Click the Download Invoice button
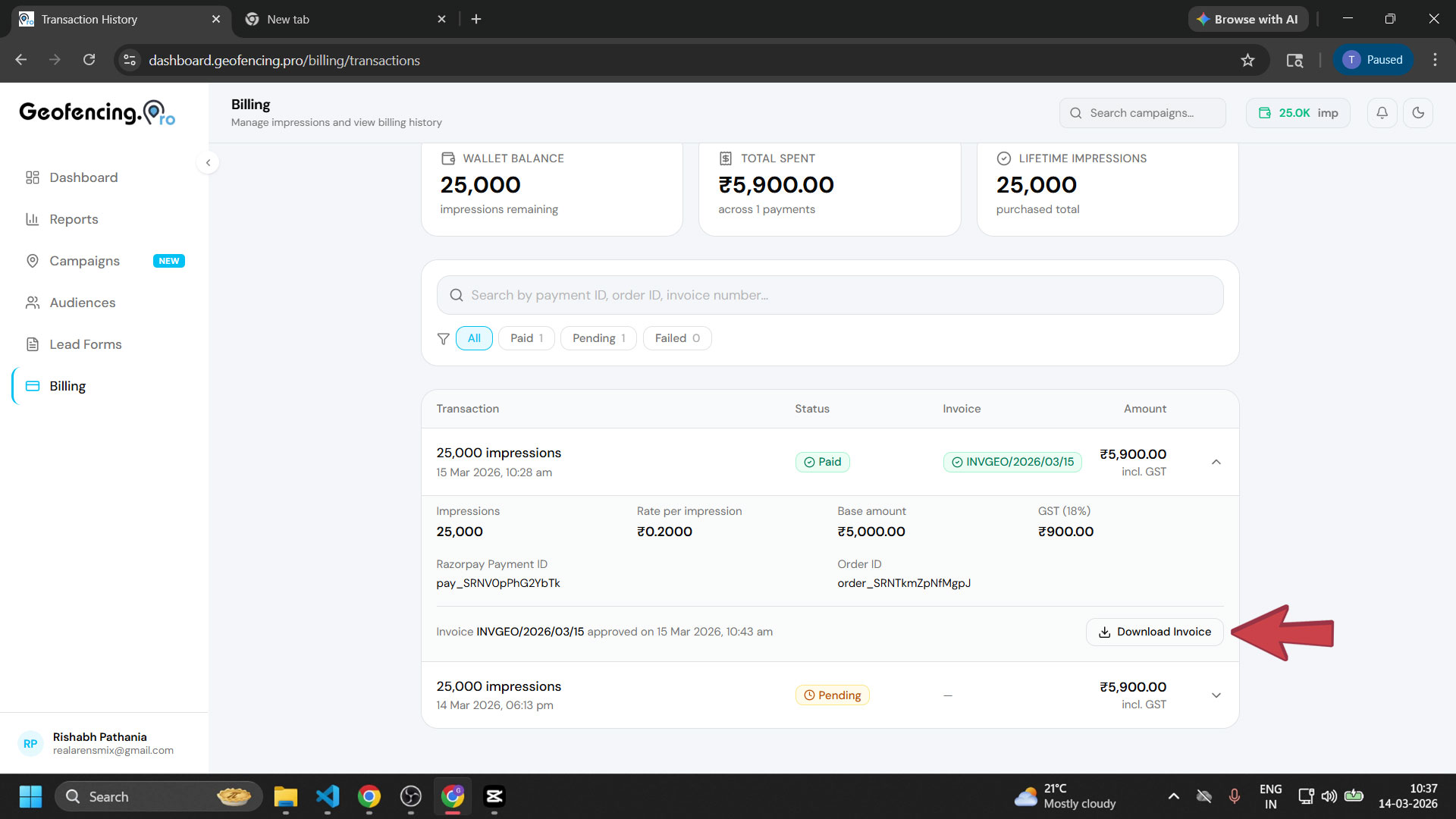This screenshot has width=1456, height=819. 1153,631
